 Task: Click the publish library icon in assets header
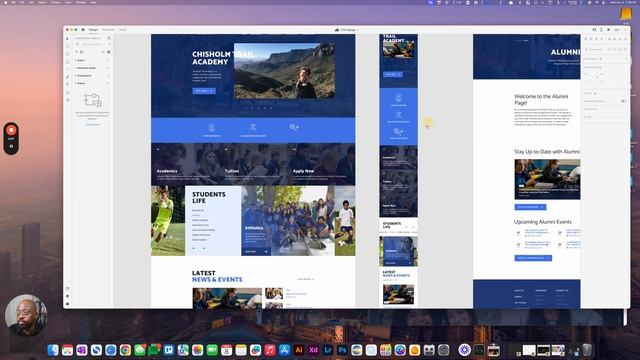109,38
